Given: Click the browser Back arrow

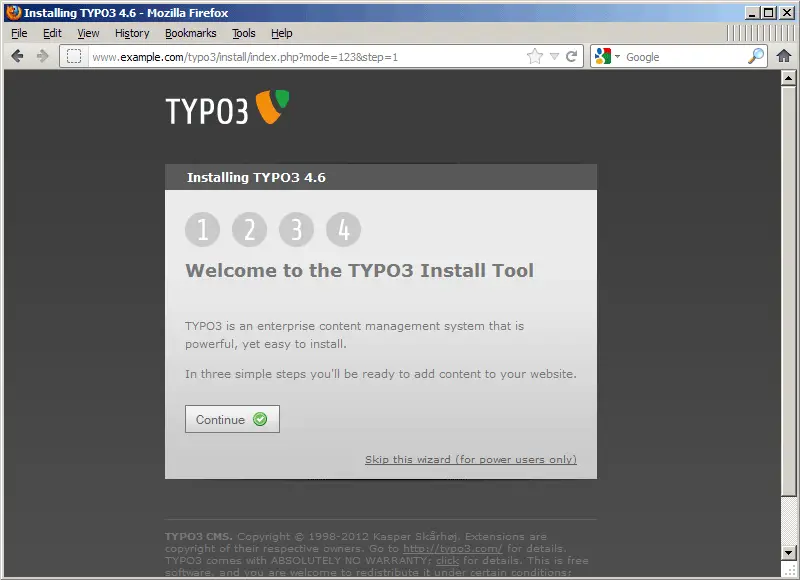Looking at the screenshot, I should pos(17,56).
